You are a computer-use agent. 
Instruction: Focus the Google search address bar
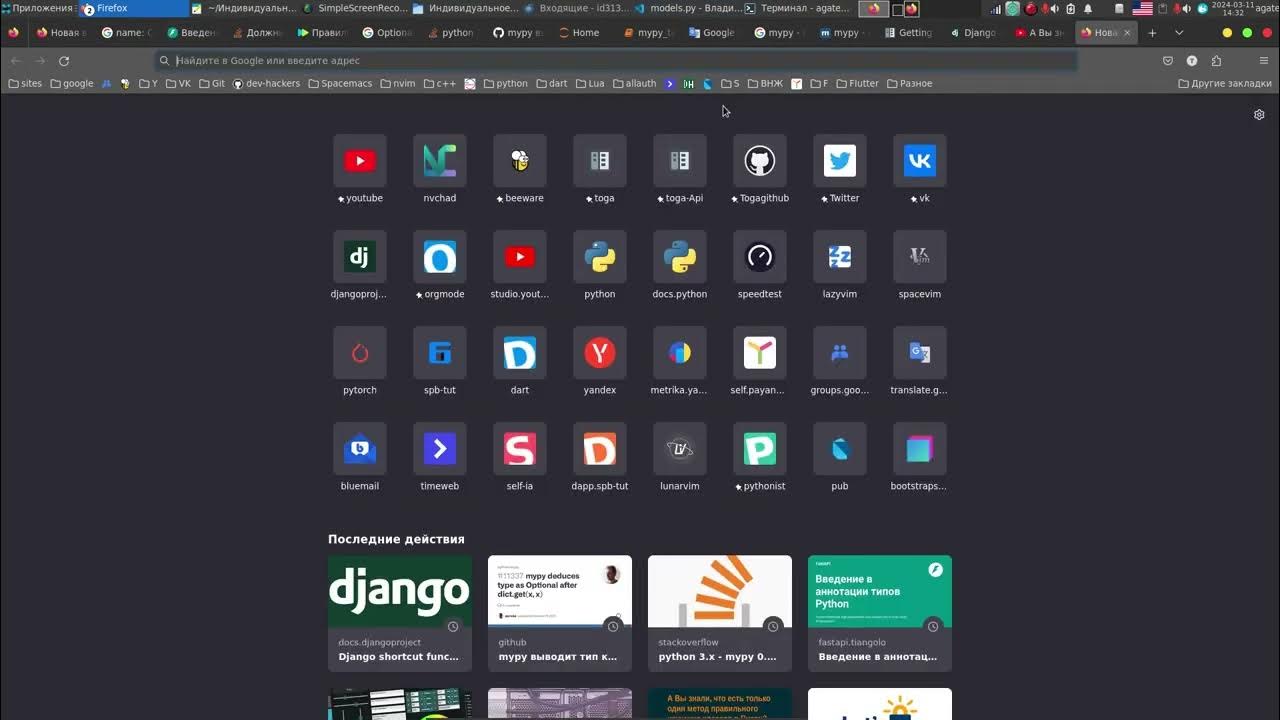coord(616,61)
